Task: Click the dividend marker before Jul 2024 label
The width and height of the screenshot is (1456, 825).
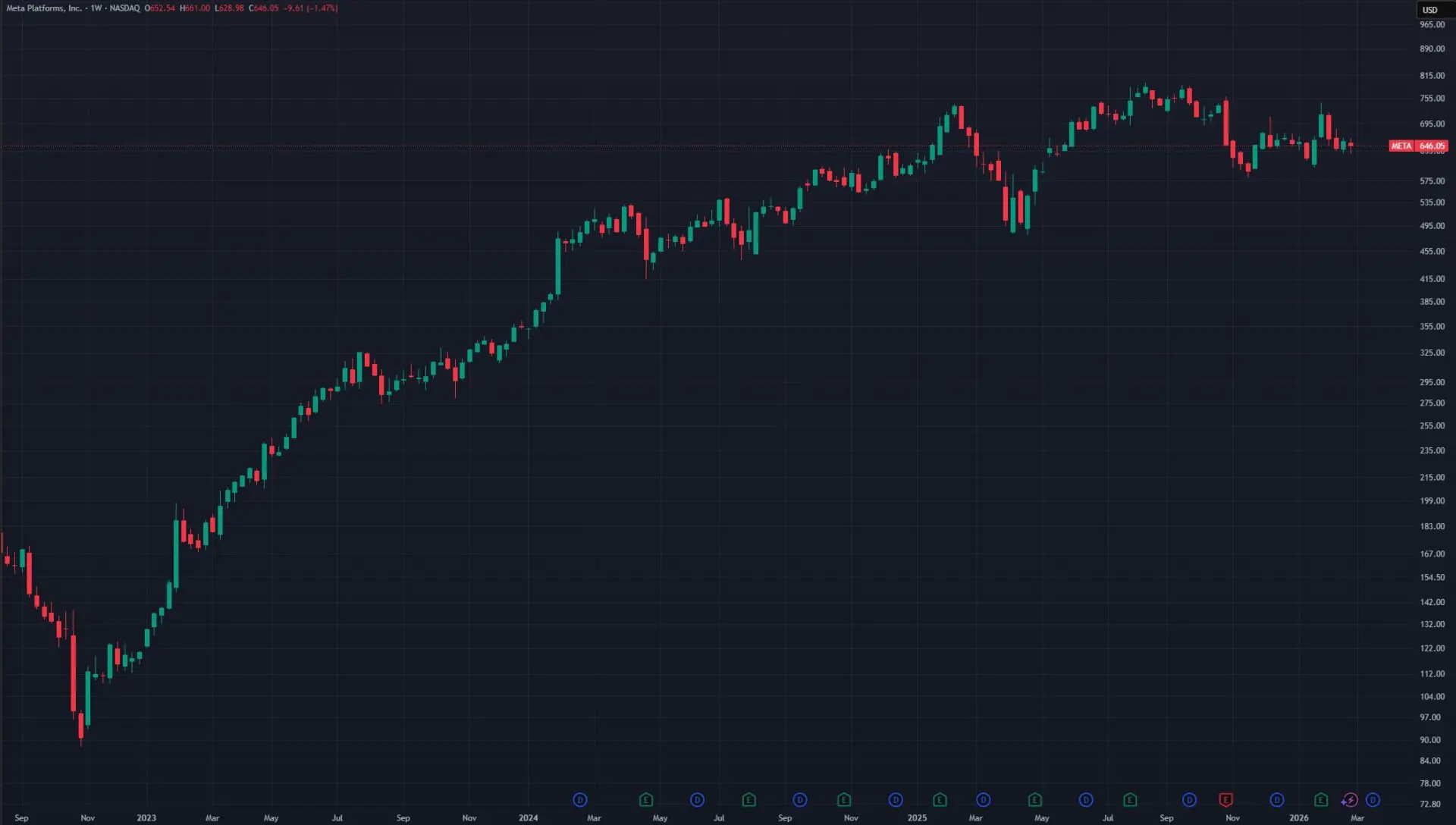Action: pyautogui.click(x=697, y=800)
